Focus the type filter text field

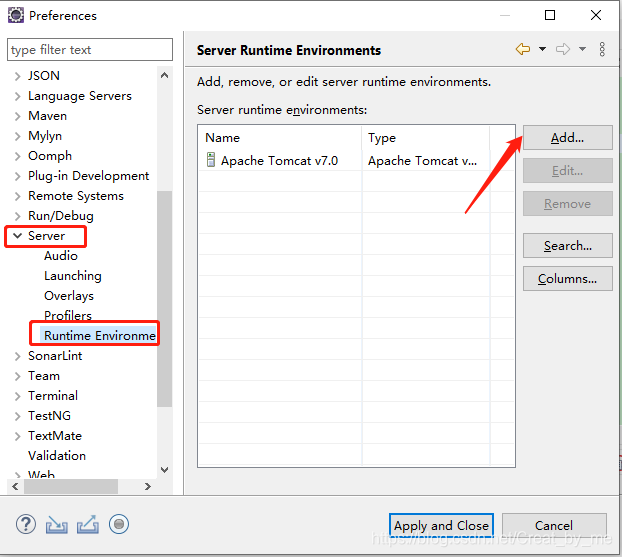pyautogui.click(x=90, y=50)
